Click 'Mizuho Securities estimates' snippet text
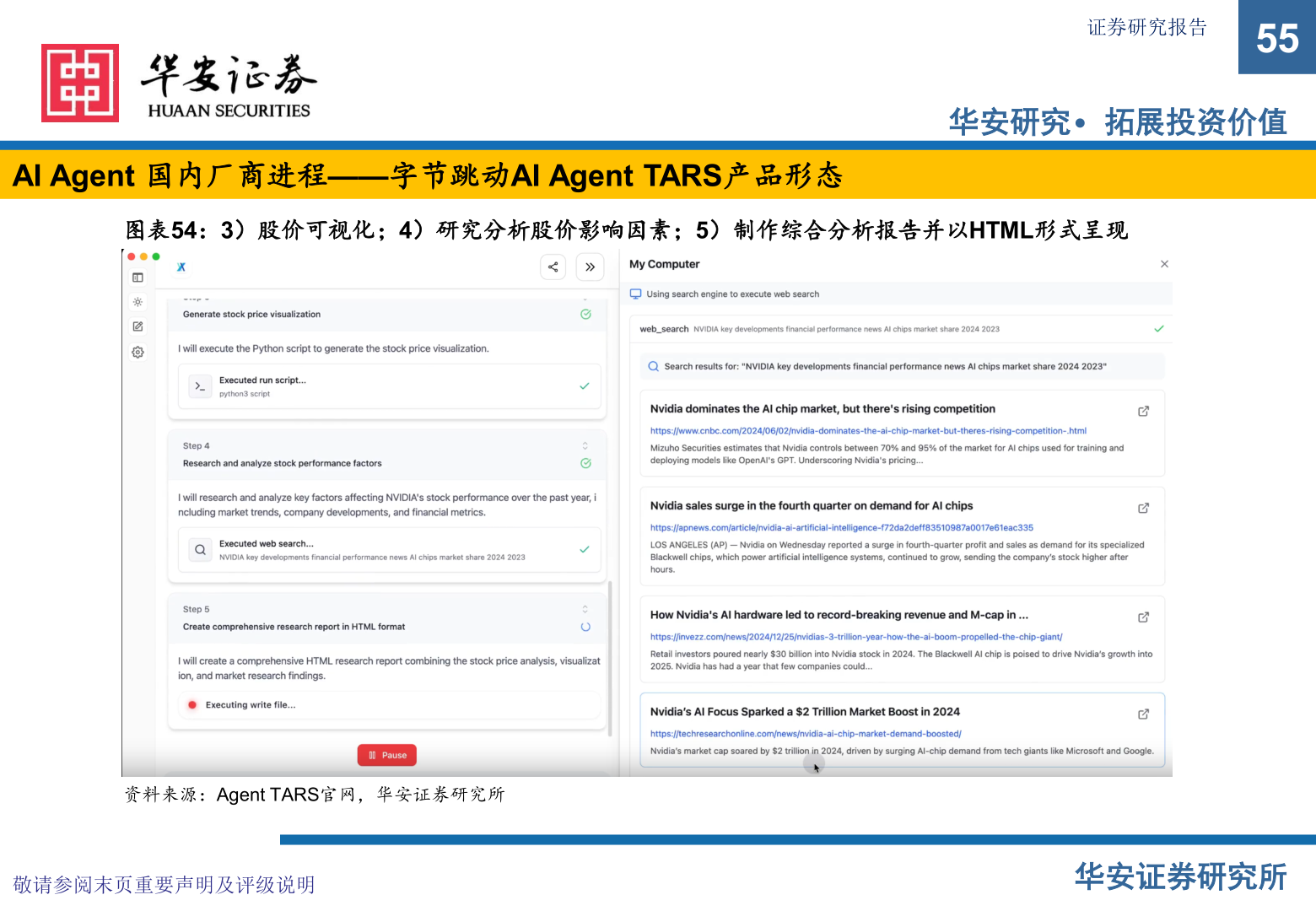 coord(887,454)
